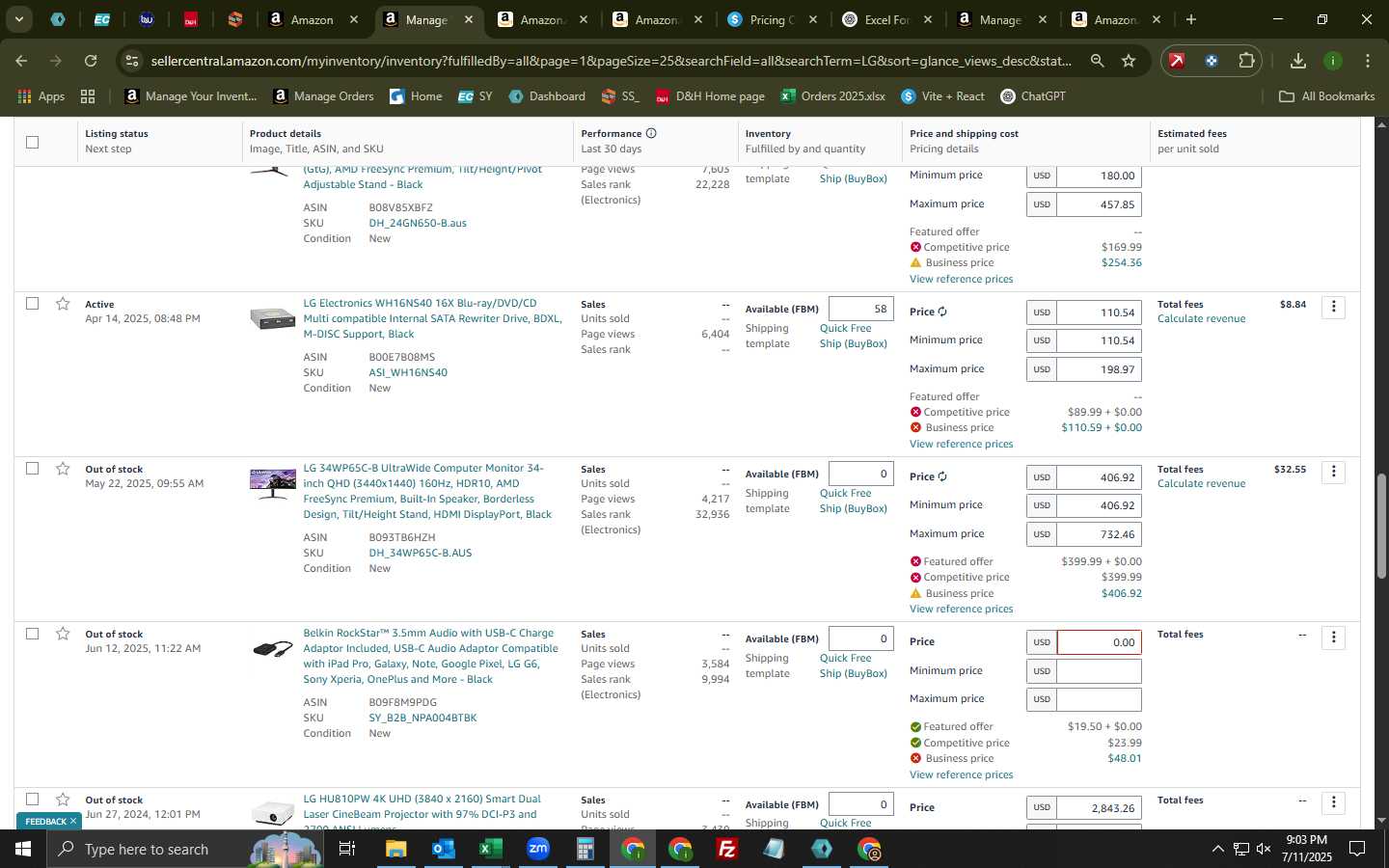Viewport: 1389px width, 868px height.
Task: Switch to Pricing browser tab
Action: (x=772, y=19)
